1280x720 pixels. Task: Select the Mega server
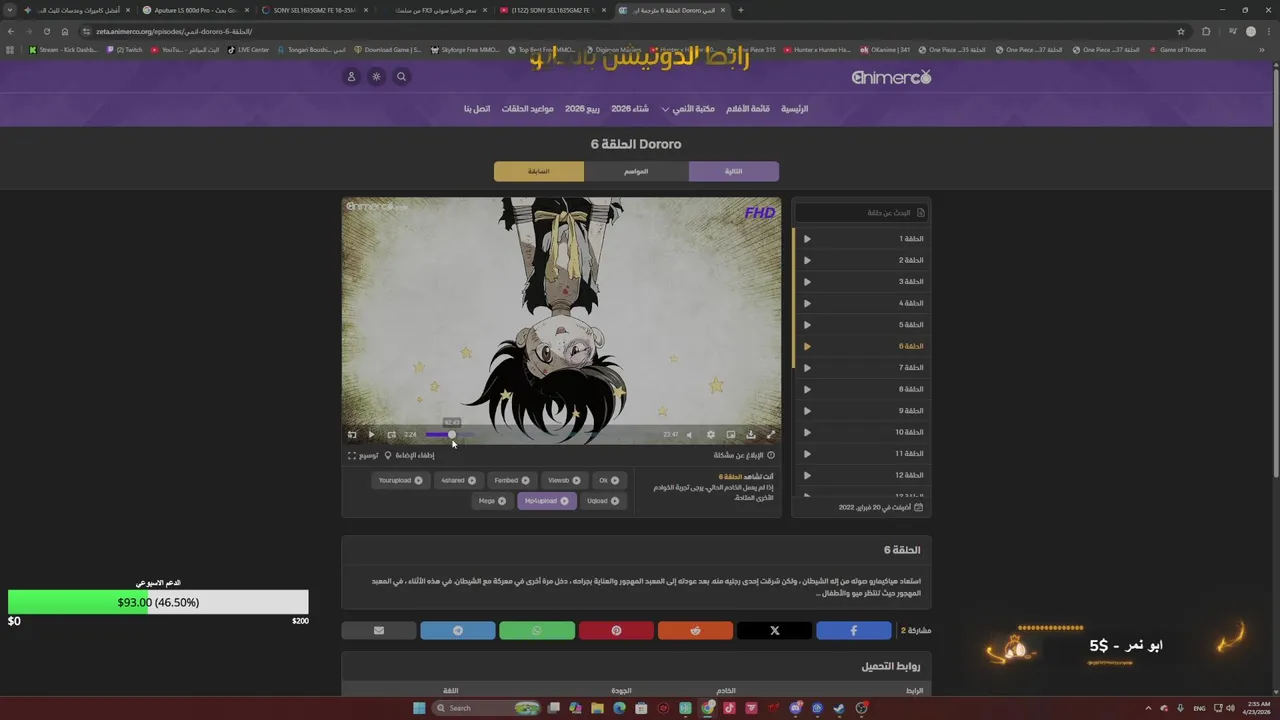click(492, 501)
